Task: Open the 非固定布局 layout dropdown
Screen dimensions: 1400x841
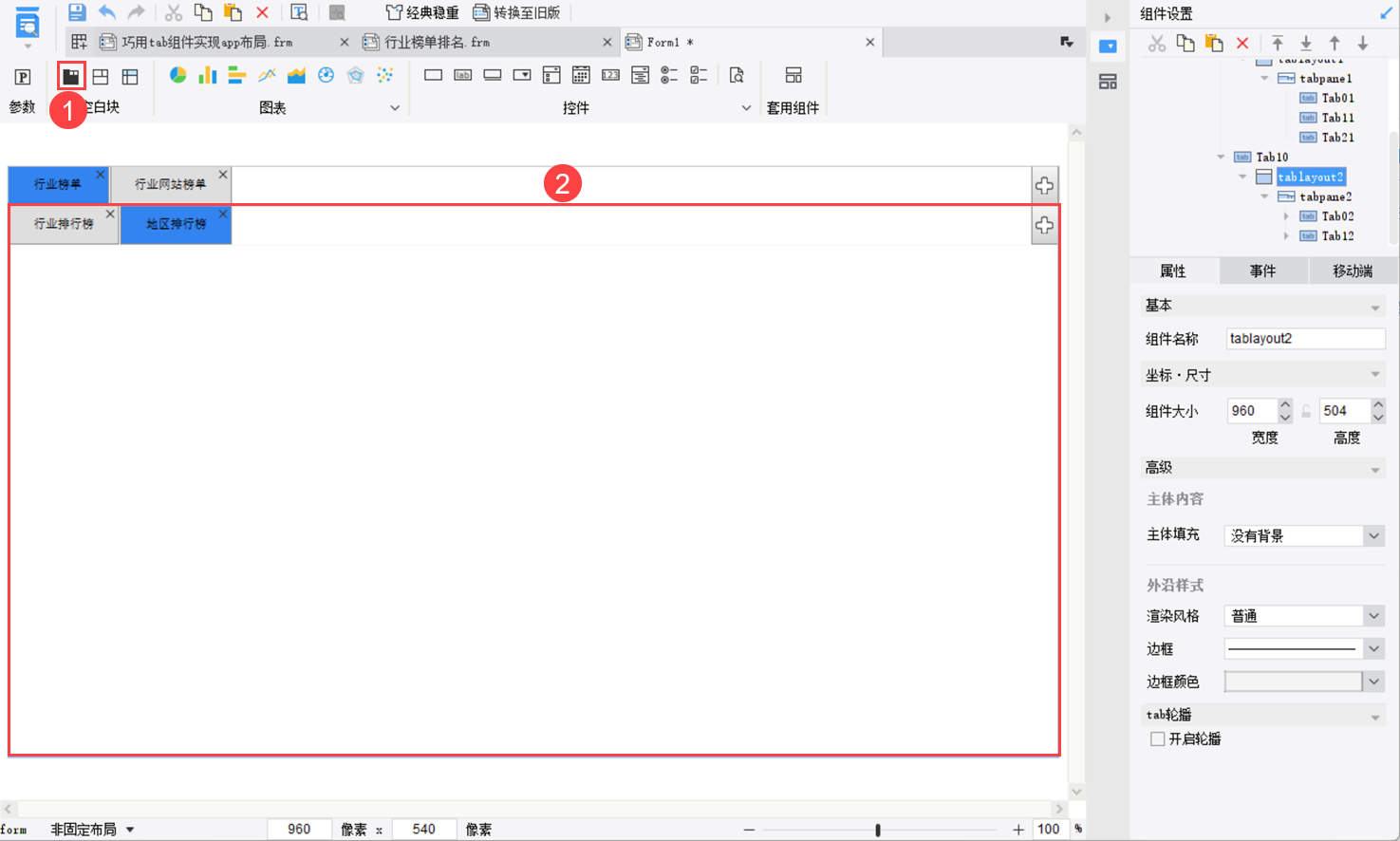Action: 92,830
